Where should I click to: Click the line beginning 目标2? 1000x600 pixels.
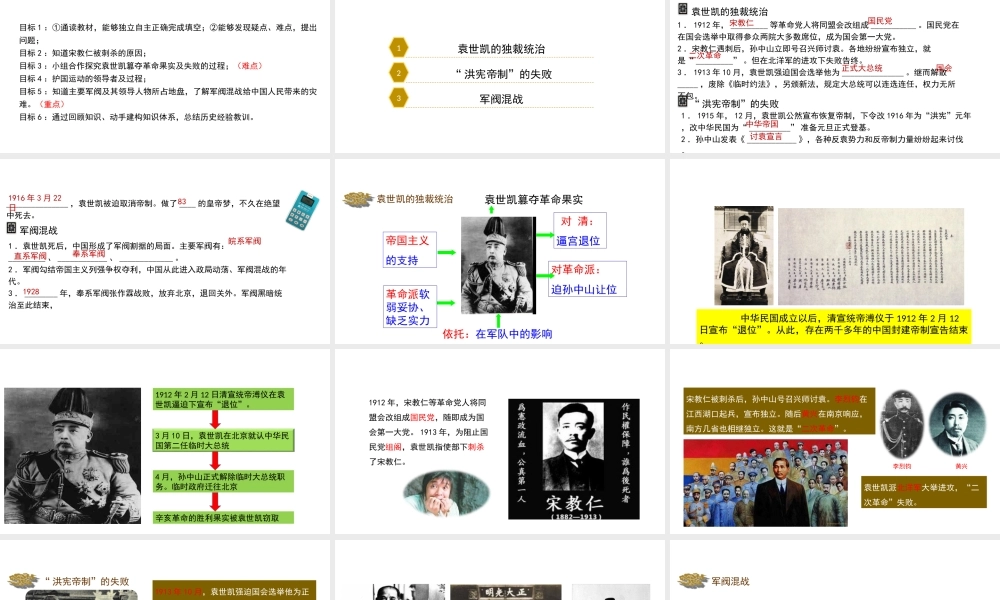coord(83,53)
